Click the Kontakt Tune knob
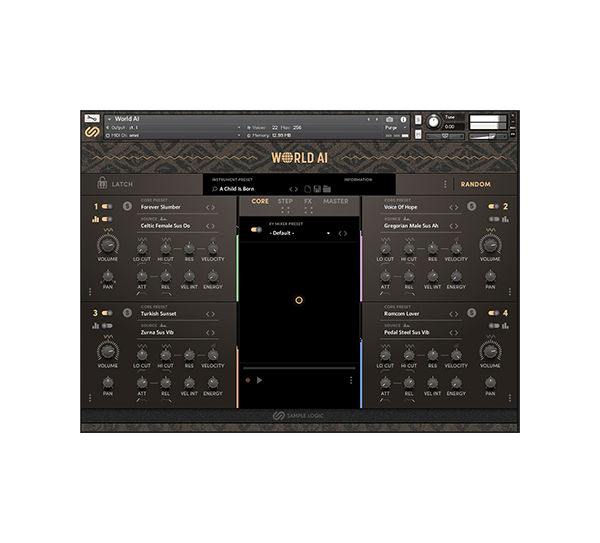The height and width of the screenshot is (543, 600). tap(433, 122)
